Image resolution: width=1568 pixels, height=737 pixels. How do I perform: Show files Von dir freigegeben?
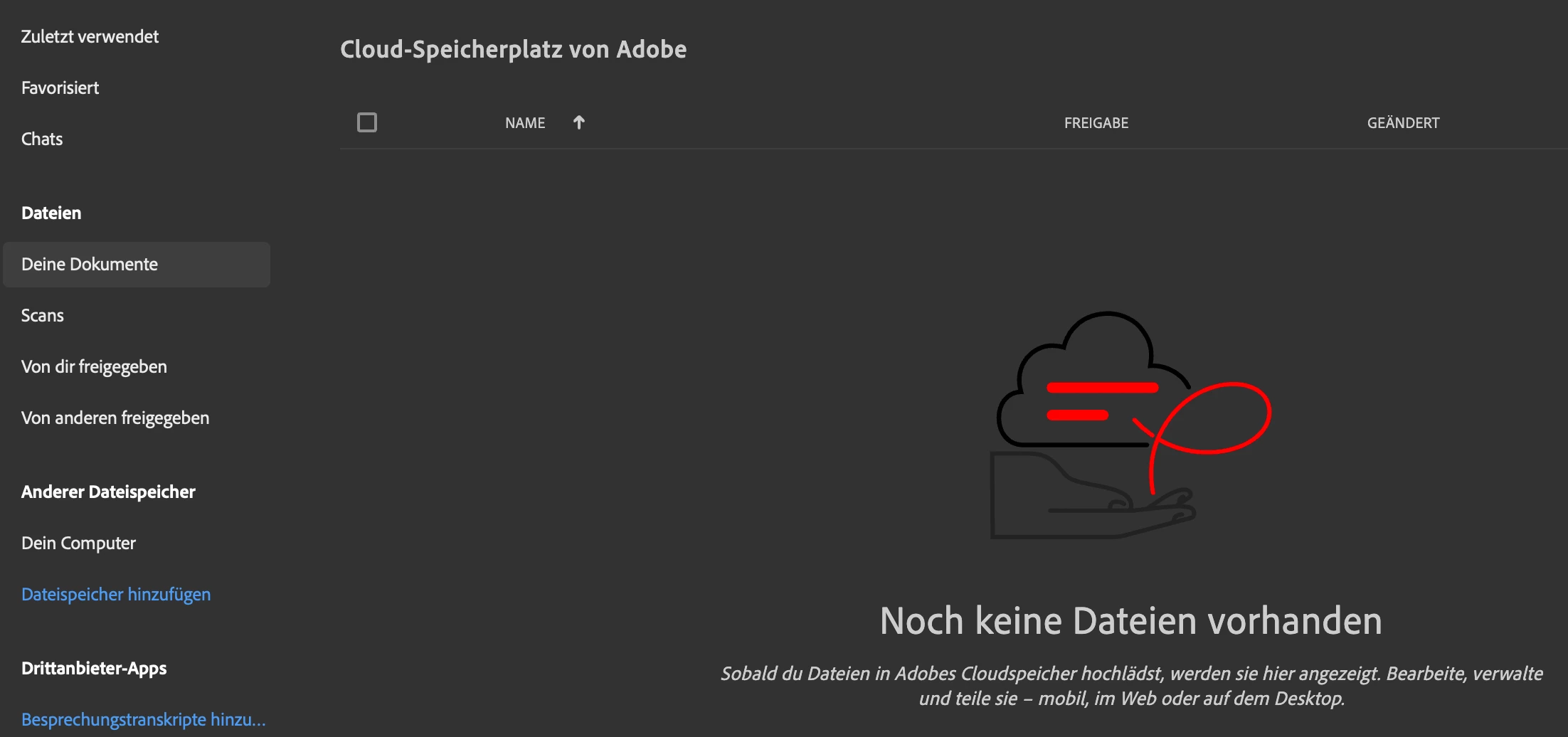click(94, 367)
